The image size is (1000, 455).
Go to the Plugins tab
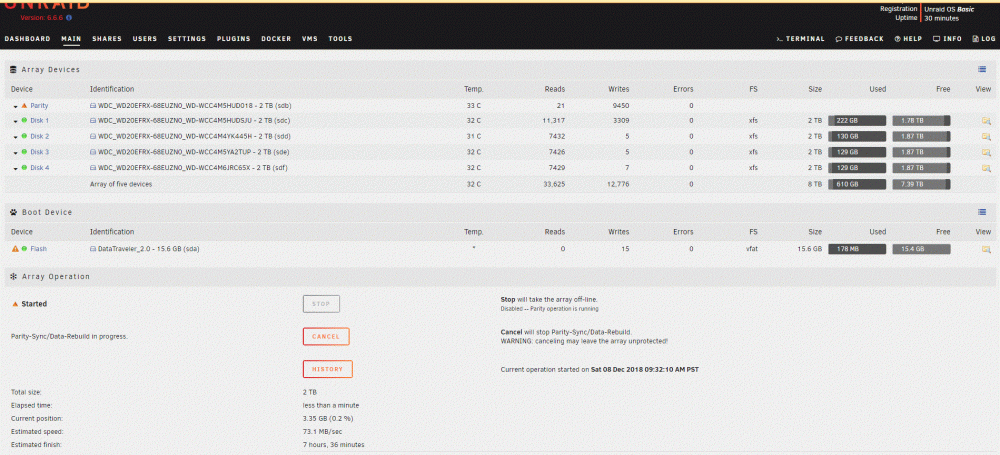(233, 39)
